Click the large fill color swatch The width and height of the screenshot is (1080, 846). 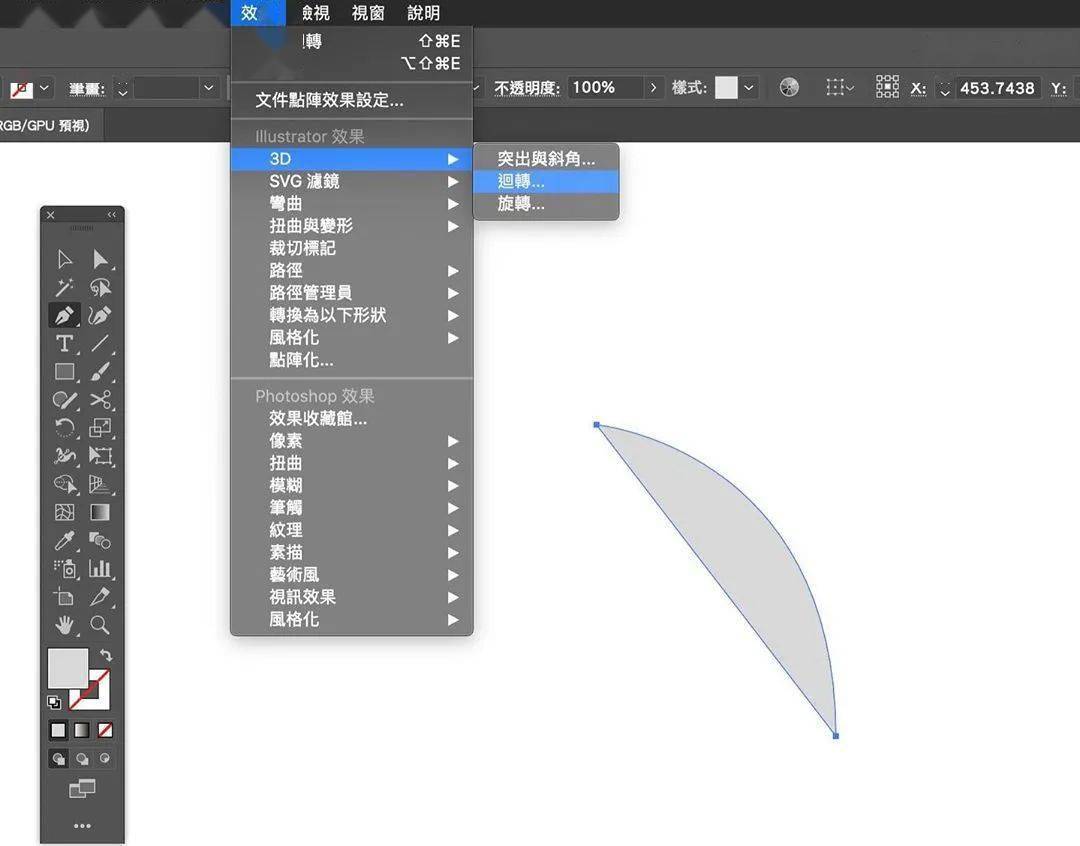coord(68,668)
